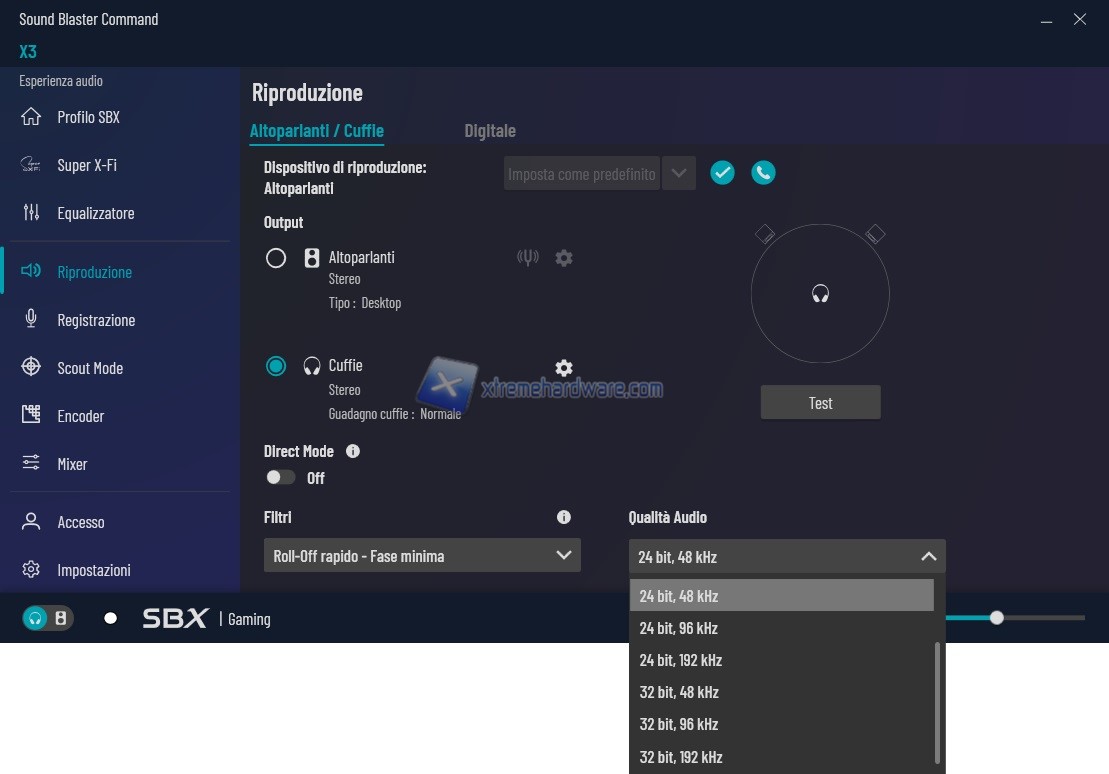Click the volume slider handle
The image size is (1109, 774).
(x=996, y=618)
